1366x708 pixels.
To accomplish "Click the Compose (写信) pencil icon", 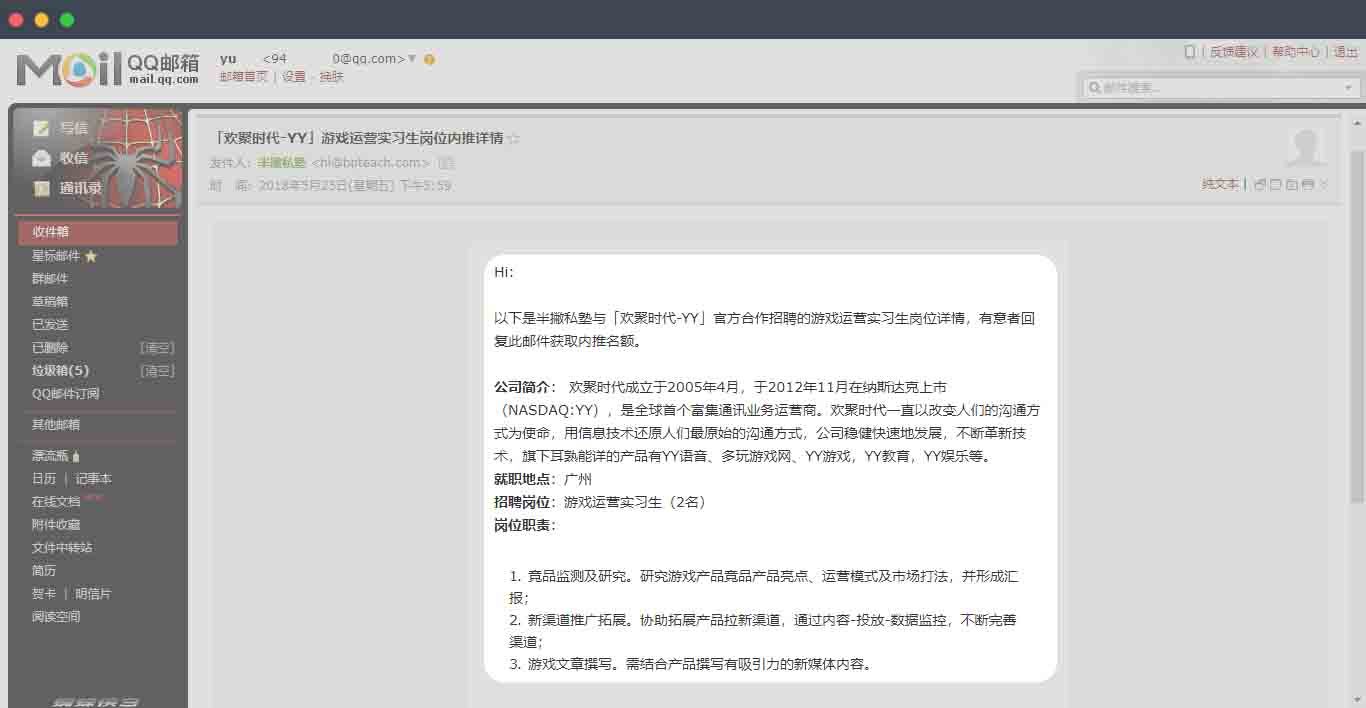I will click(x=41, y=128).
